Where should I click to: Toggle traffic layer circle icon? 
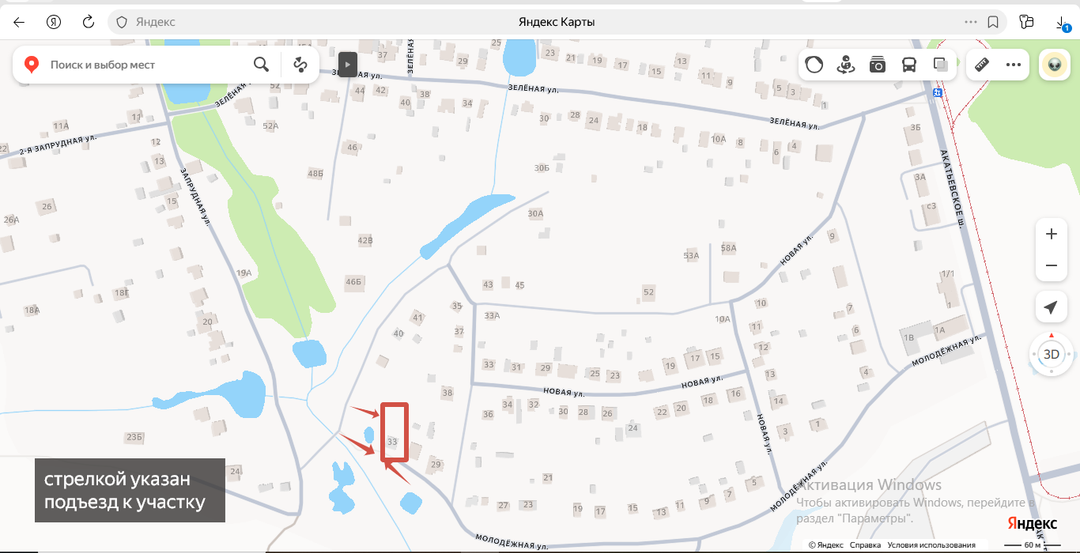point(815,65)
